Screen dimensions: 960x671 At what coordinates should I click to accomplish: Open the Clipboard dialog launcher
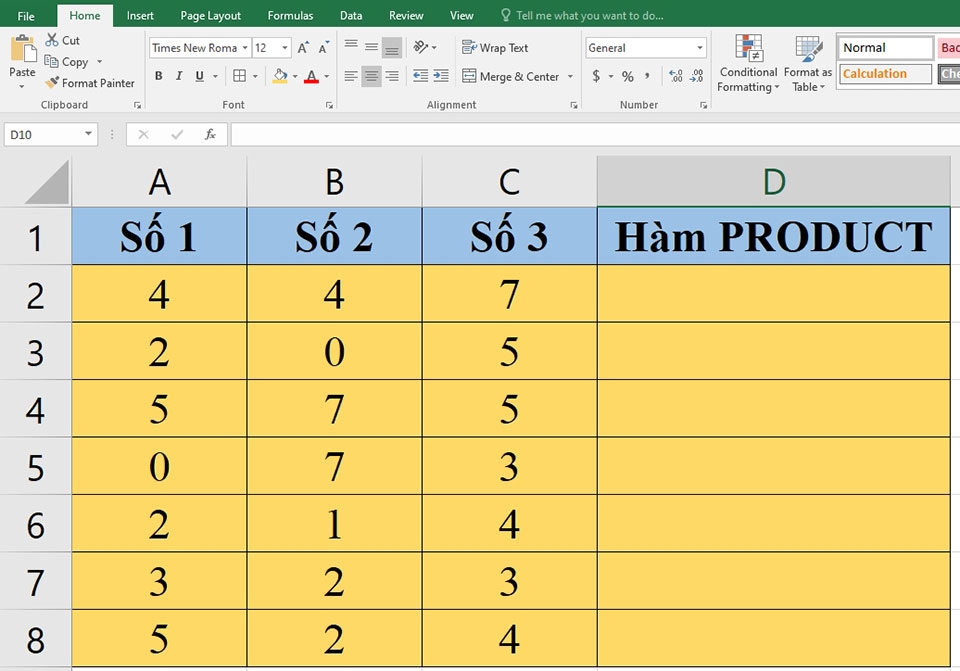point(137,105)
